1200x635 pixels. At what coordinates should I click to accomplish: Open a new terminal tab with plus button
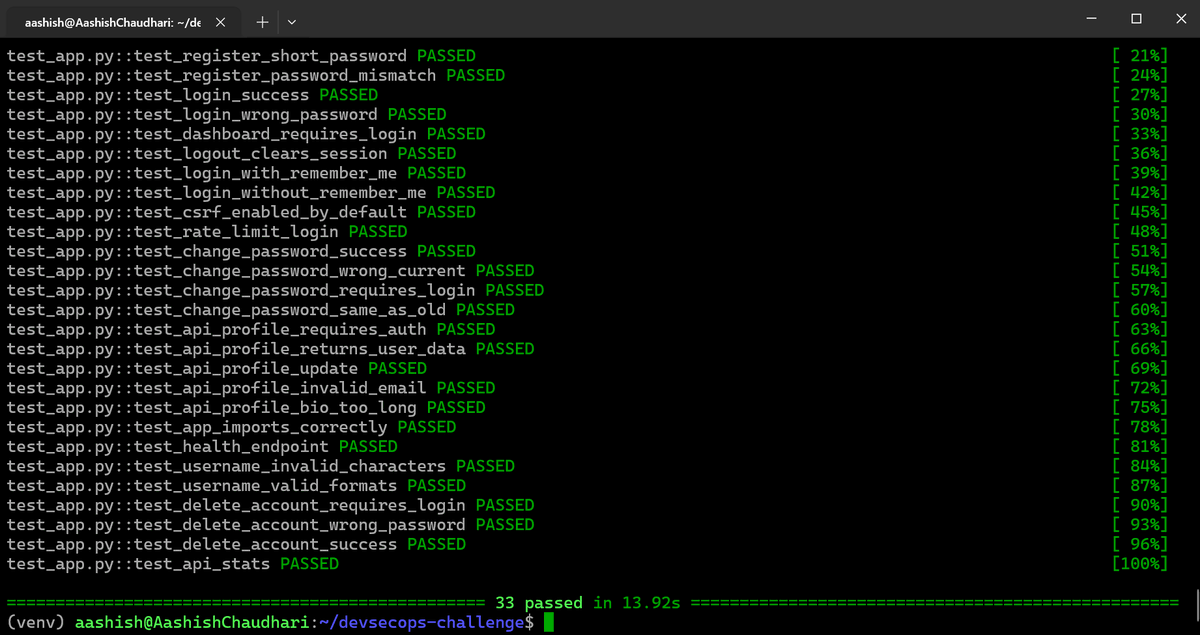click(262, 21)
